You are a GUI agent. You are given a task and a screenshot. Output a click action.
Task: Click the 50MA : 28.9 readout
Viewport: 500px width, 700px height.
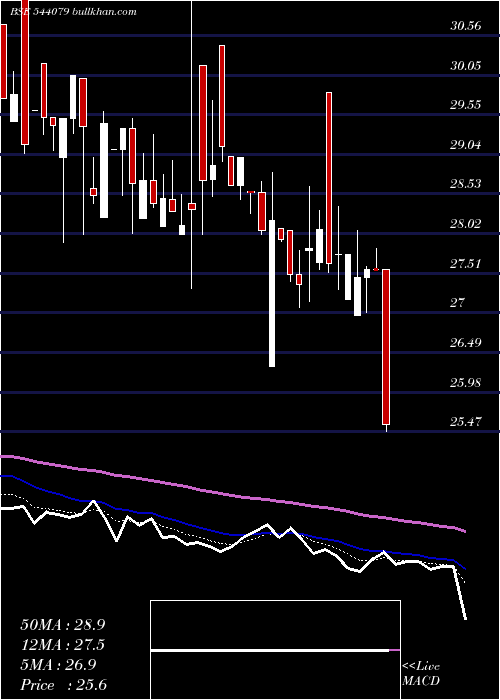point(63,624)
